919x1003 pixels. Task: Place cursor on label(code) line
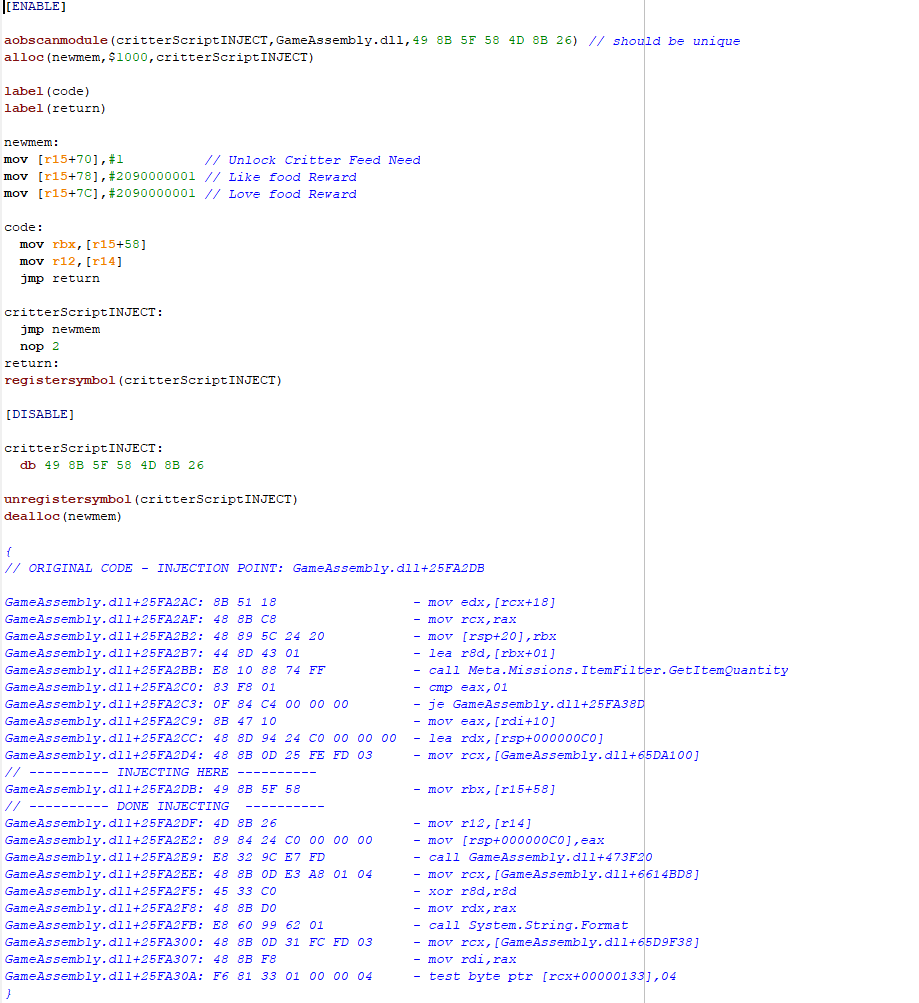(x=47, y=91)
